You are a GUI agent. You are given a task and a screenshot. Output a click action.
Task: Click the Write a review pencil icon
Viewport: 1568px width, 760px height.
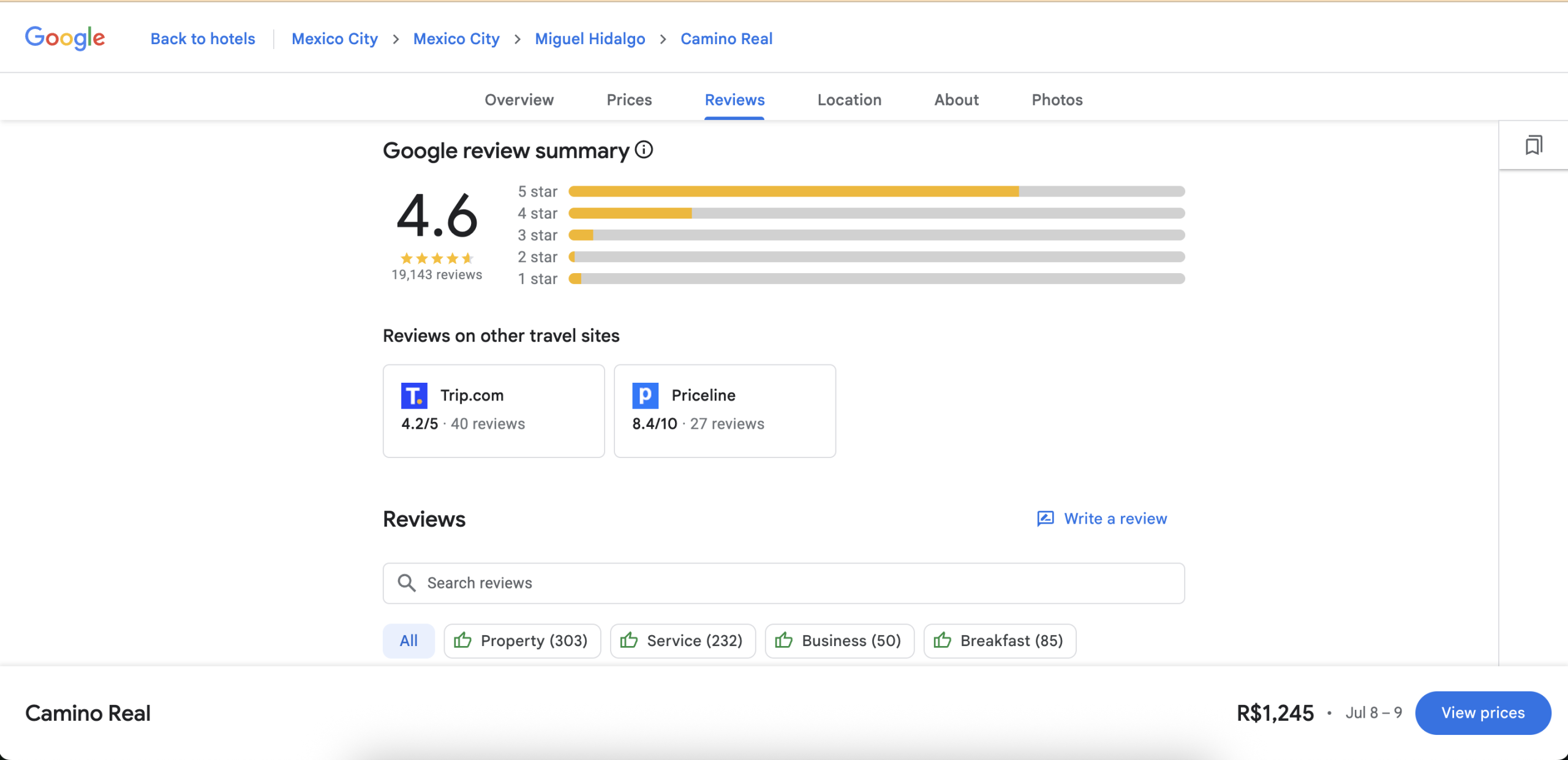click(x=1046, y=519)
